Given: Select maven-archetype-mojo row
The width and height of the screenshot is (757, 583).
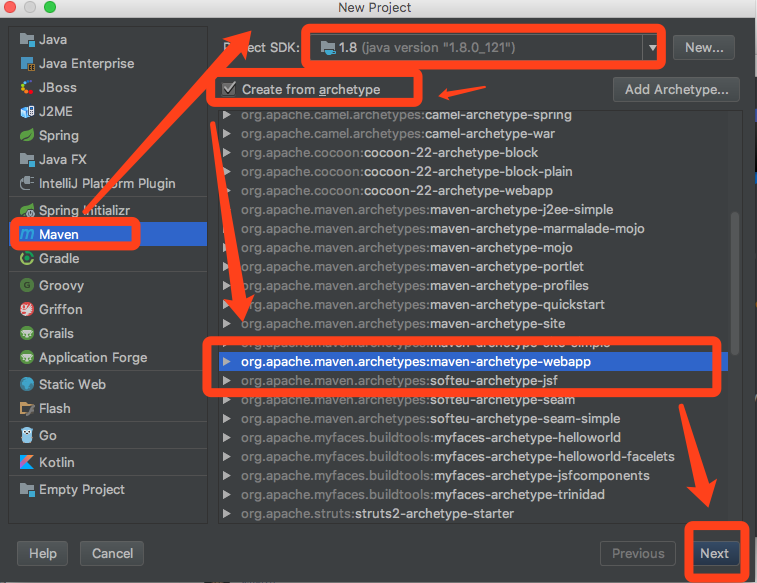Looking at the screenshot, I should (473, 248).
